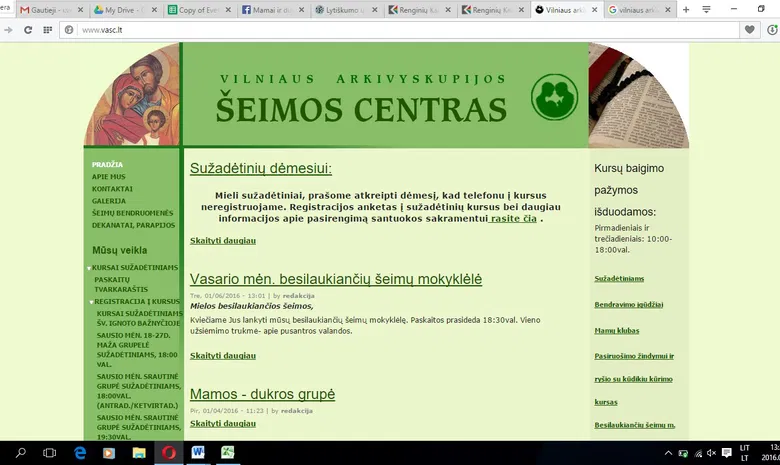This screenshot has width=780, height=465.
Task: Click Skaityti daugiau under Mamos - dukros
Action: [x=223, y=424]
